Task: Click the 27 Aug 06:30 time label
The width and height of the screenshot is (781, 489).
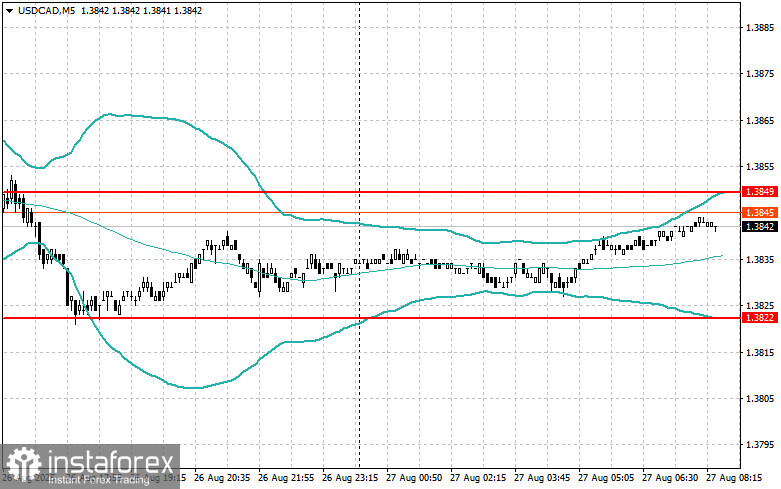Action: point(670,478)
